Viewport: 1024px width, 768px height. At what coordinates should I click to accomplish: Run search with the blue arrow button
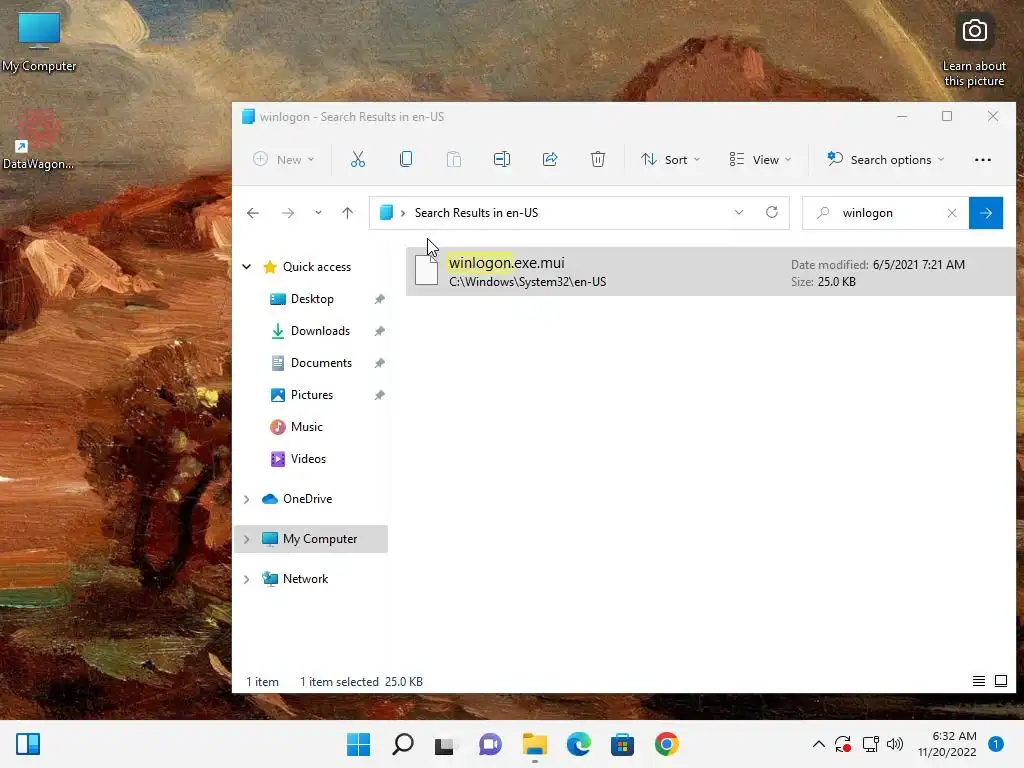click(x=985, y=213)
